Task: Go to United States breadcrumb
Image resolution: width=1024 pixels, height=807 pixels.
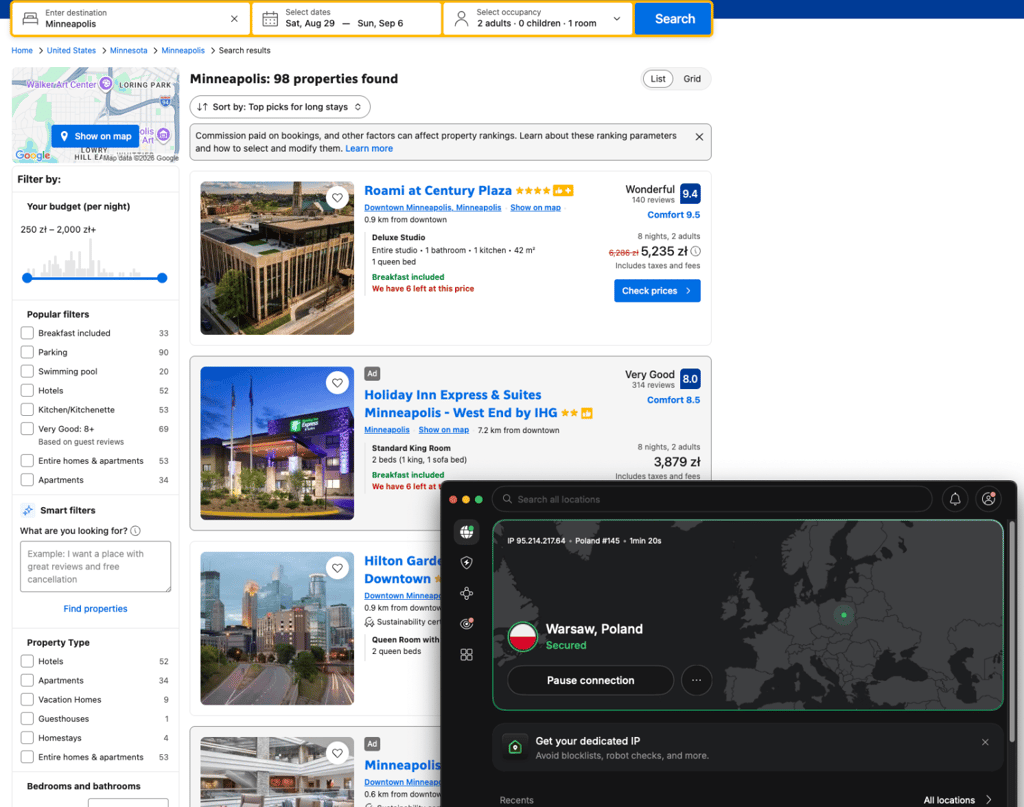Action: coord(71,50)
